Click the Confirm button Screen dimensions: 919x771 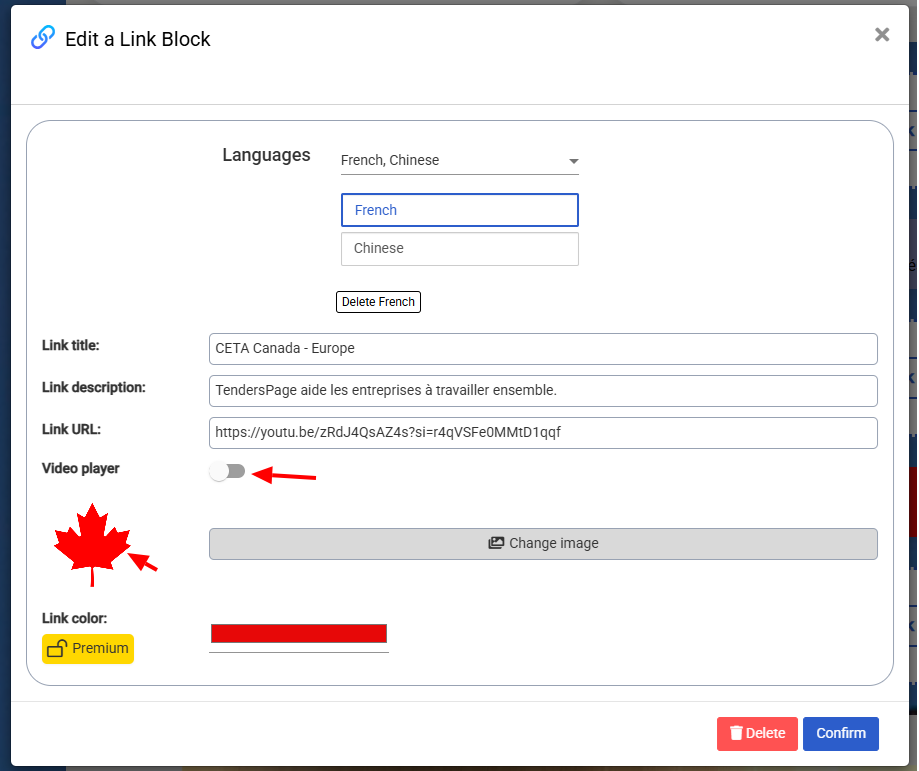[840, 734]
